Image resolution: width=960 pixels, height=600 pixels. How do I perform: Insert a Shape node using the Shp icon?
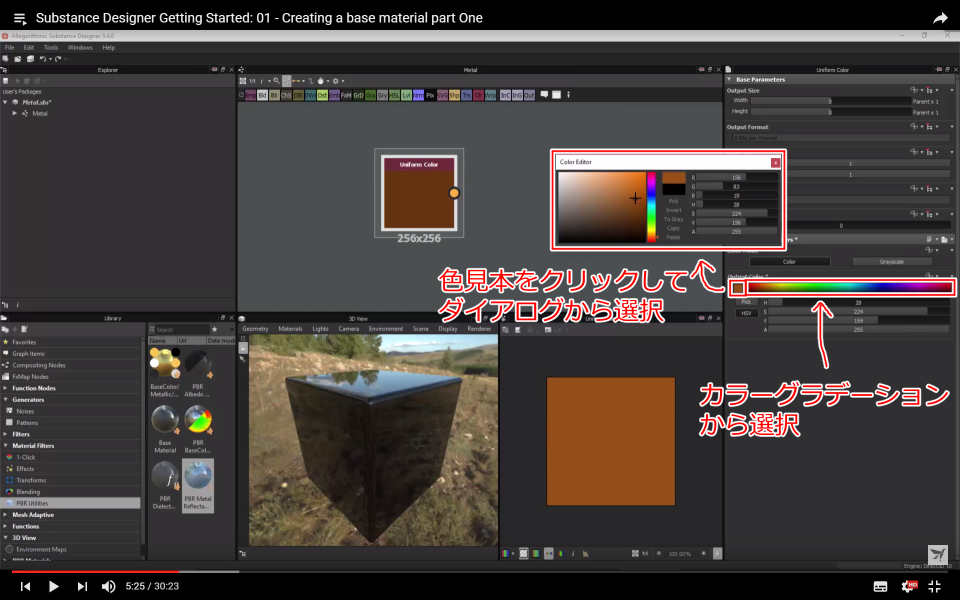point(454,96)
